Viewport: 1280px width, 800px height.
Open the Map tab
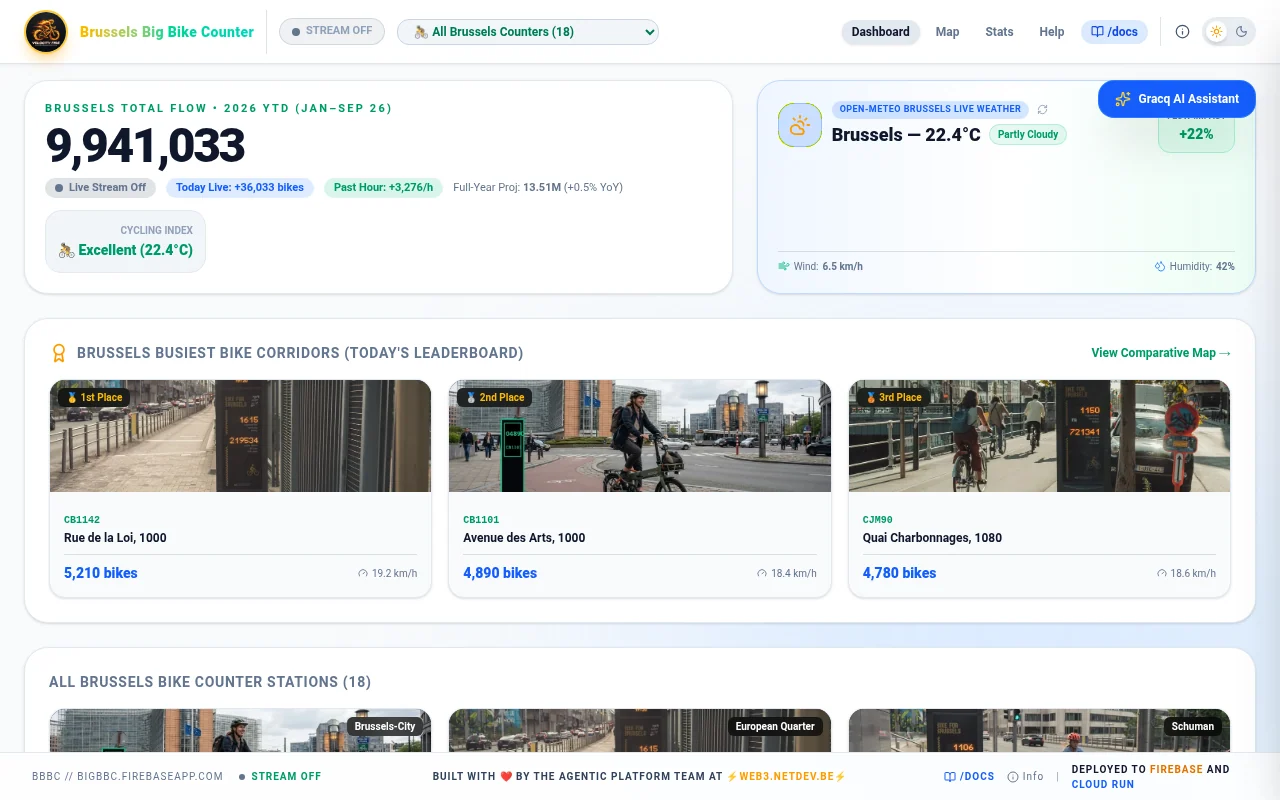pos(947,32)
